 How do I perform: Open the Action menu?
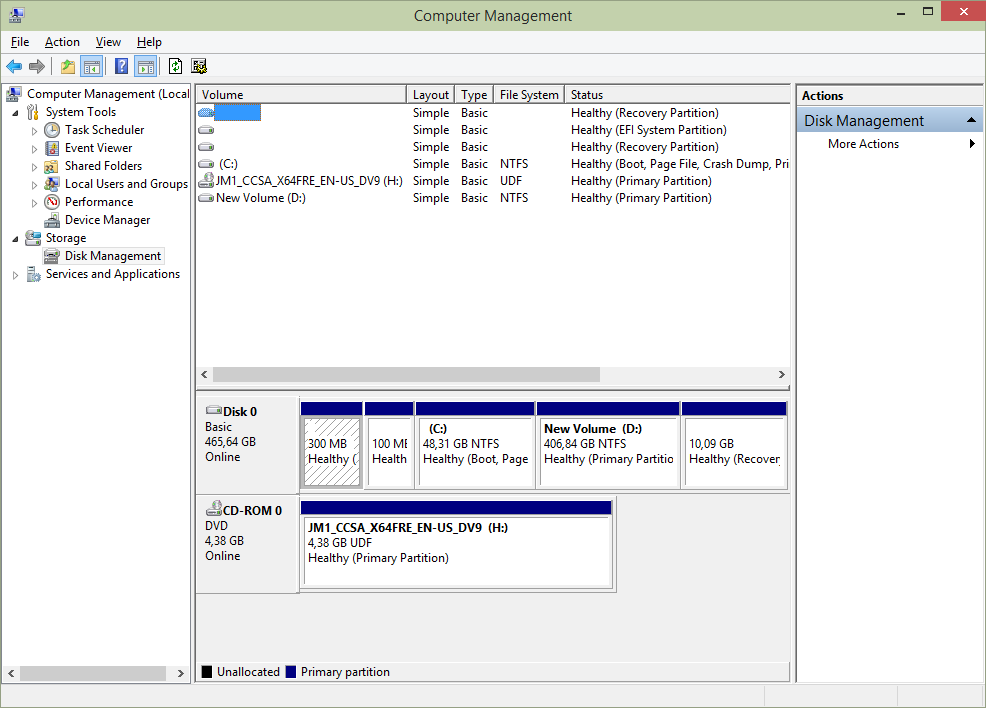pyautogui.click(x=62, y=42)
